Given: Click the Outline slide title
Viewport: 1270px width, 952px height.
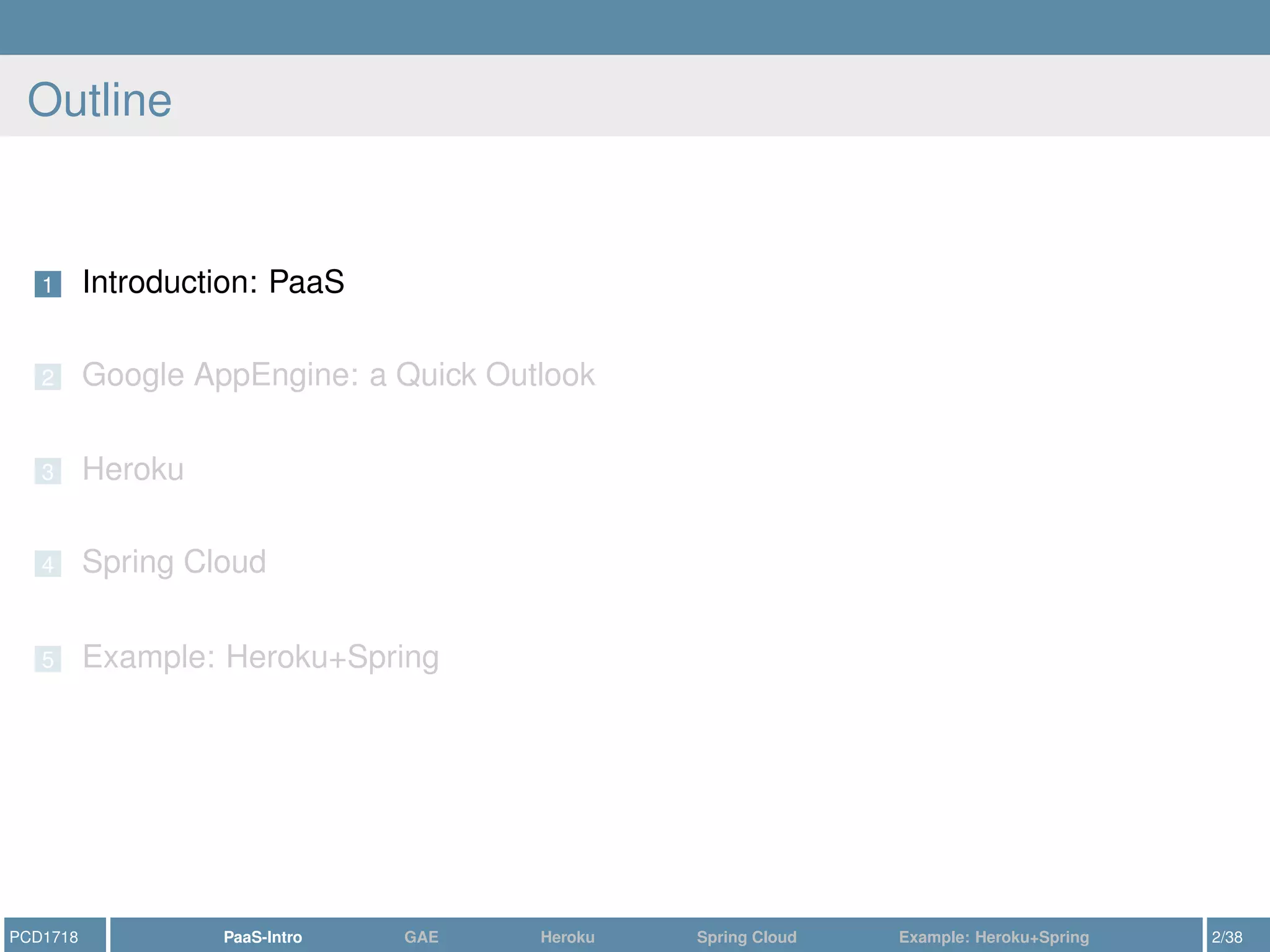Looking at the screenshot, I should click(100, 100).
